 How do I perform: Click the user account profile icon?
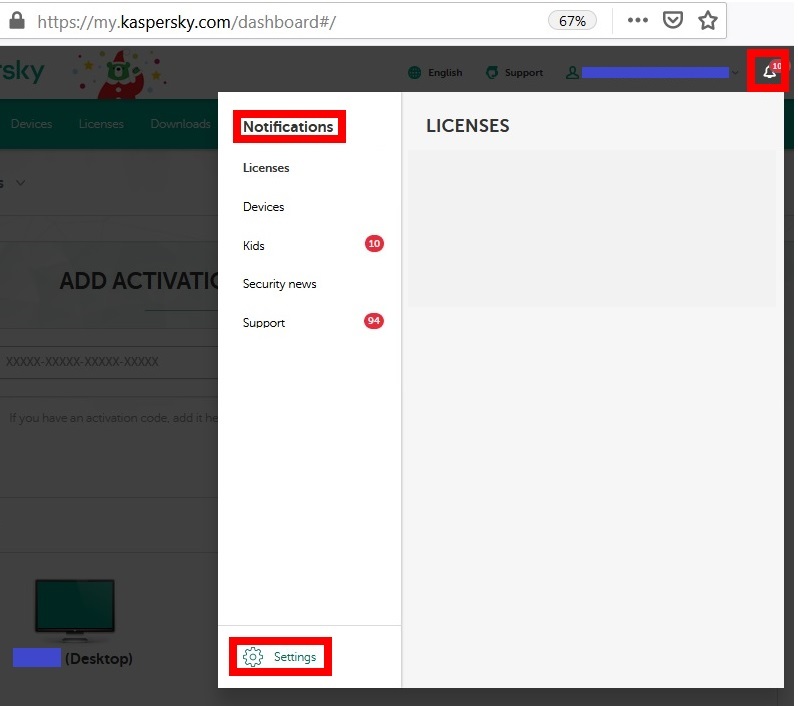pos(572,73)
